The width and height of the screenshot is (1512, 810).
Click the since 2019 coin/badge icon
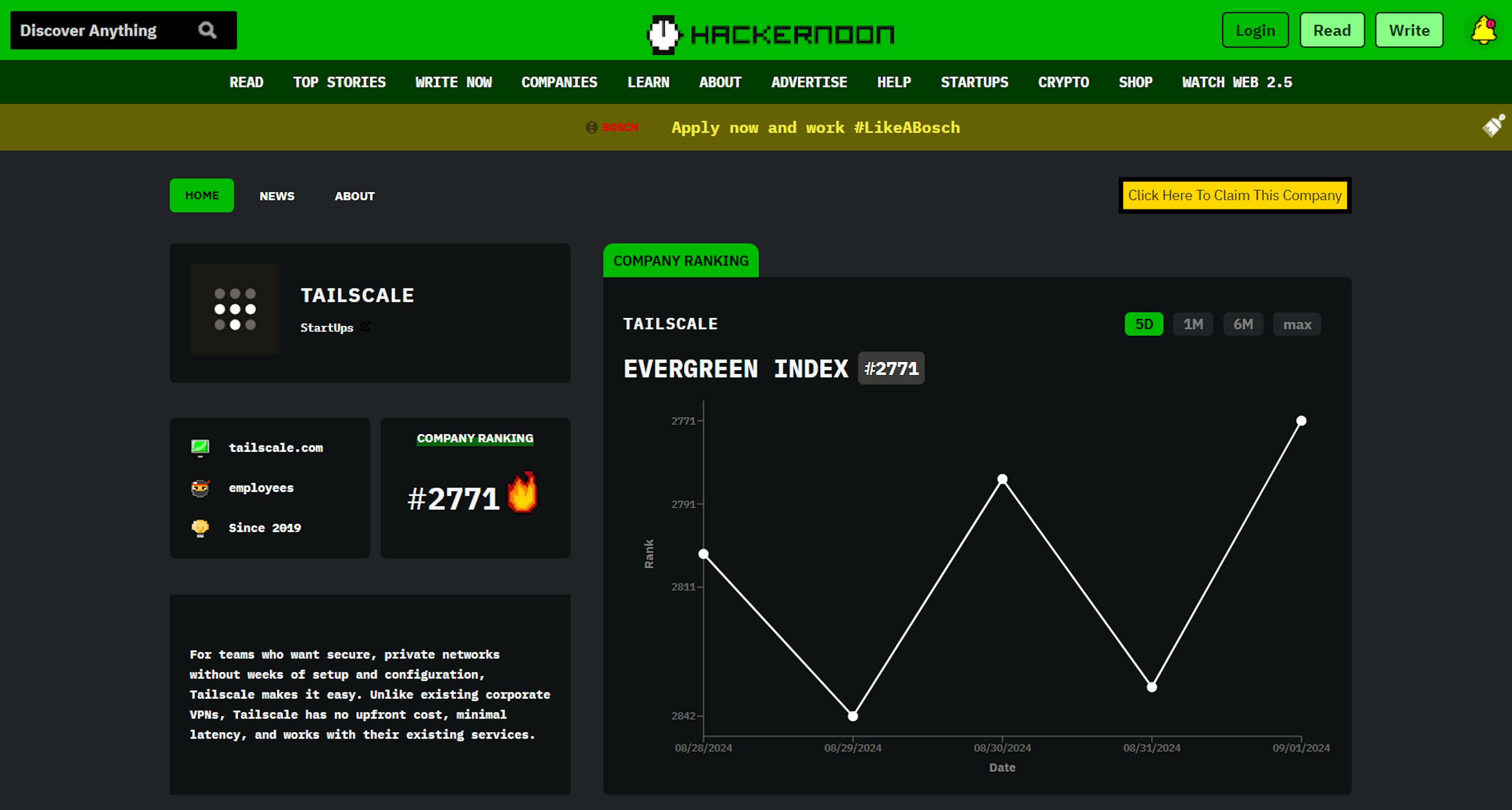(200, 527)
